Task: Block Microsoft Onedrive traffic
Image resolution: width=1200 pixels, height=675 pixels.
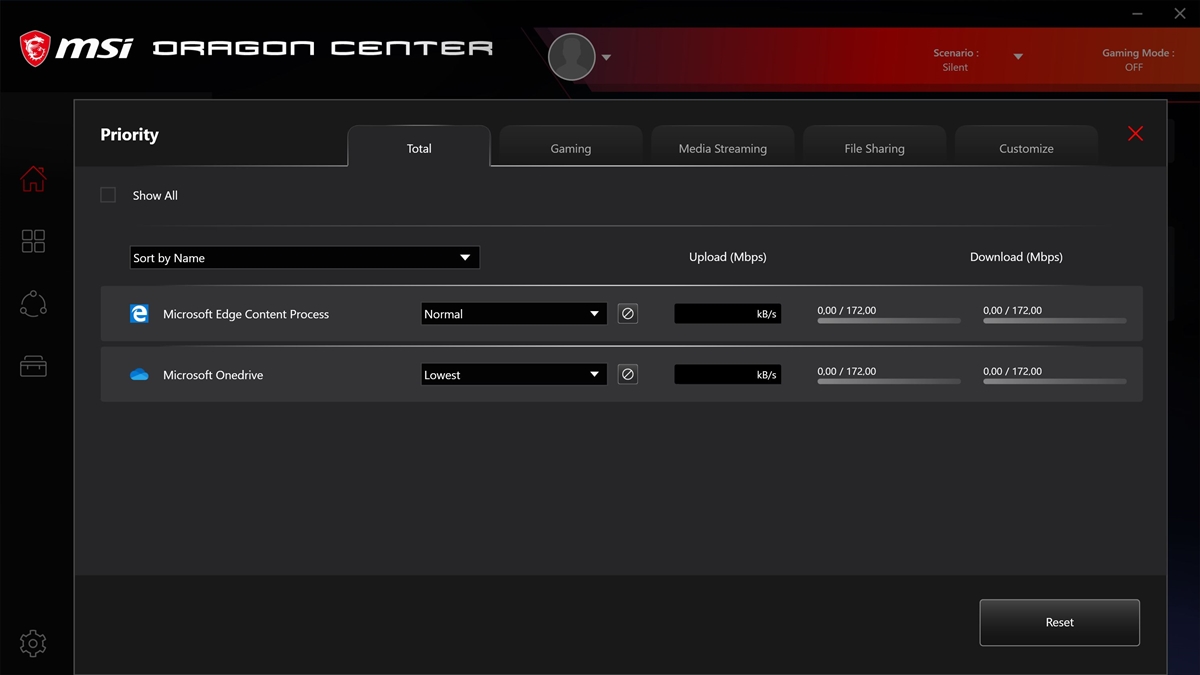Action: tap(628, 375)
